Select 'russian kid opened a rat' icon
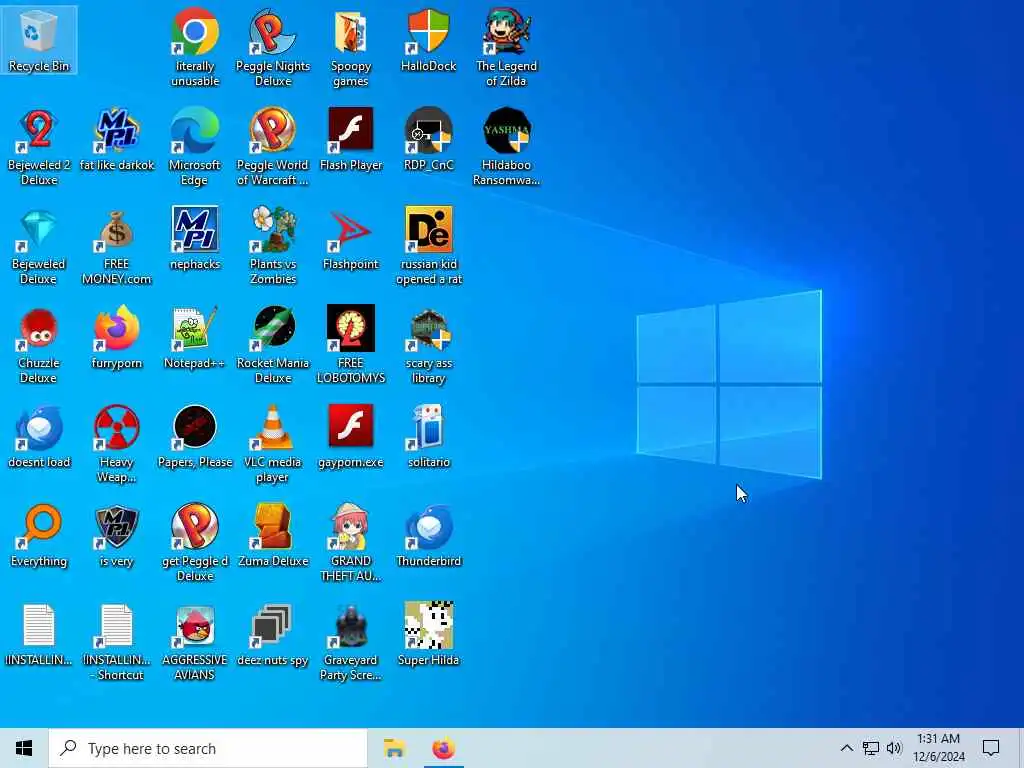 click(428, 246)
